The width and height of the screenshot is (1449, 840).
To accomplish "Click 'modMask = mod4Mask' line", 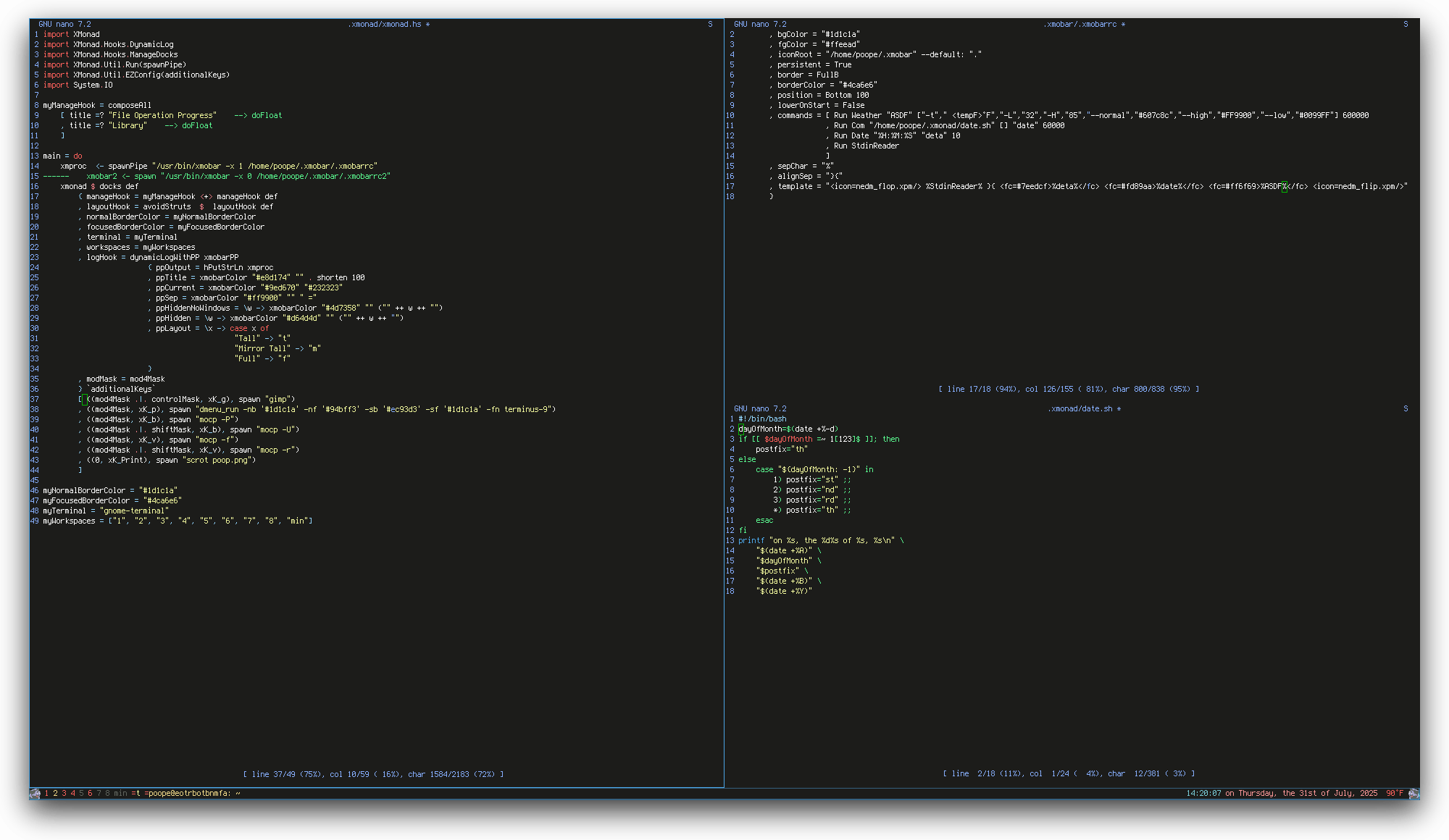I will coord(121,379).
